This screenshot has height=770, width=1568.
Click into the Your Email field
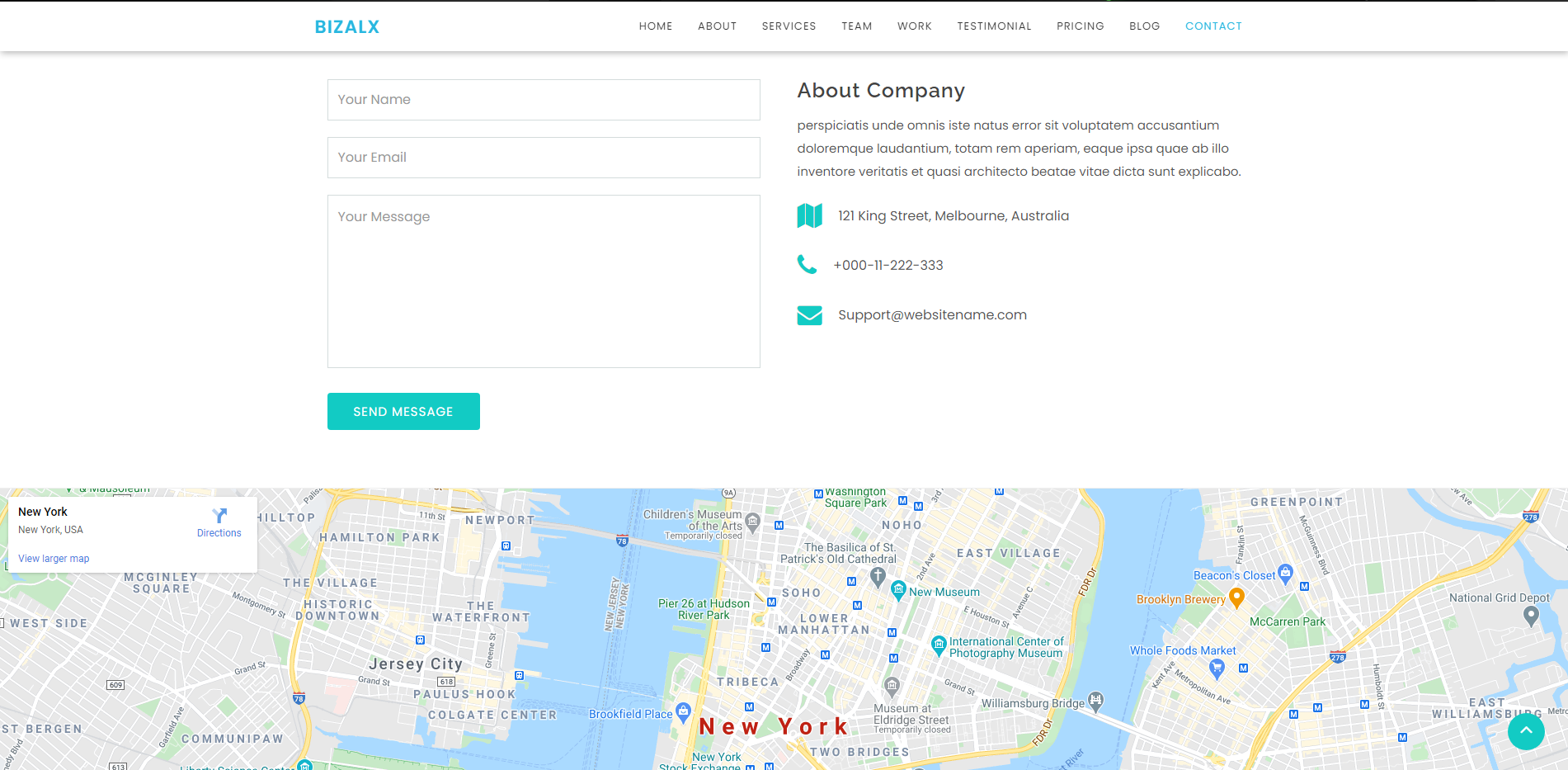pyautogui.click(x=544, y=158)
